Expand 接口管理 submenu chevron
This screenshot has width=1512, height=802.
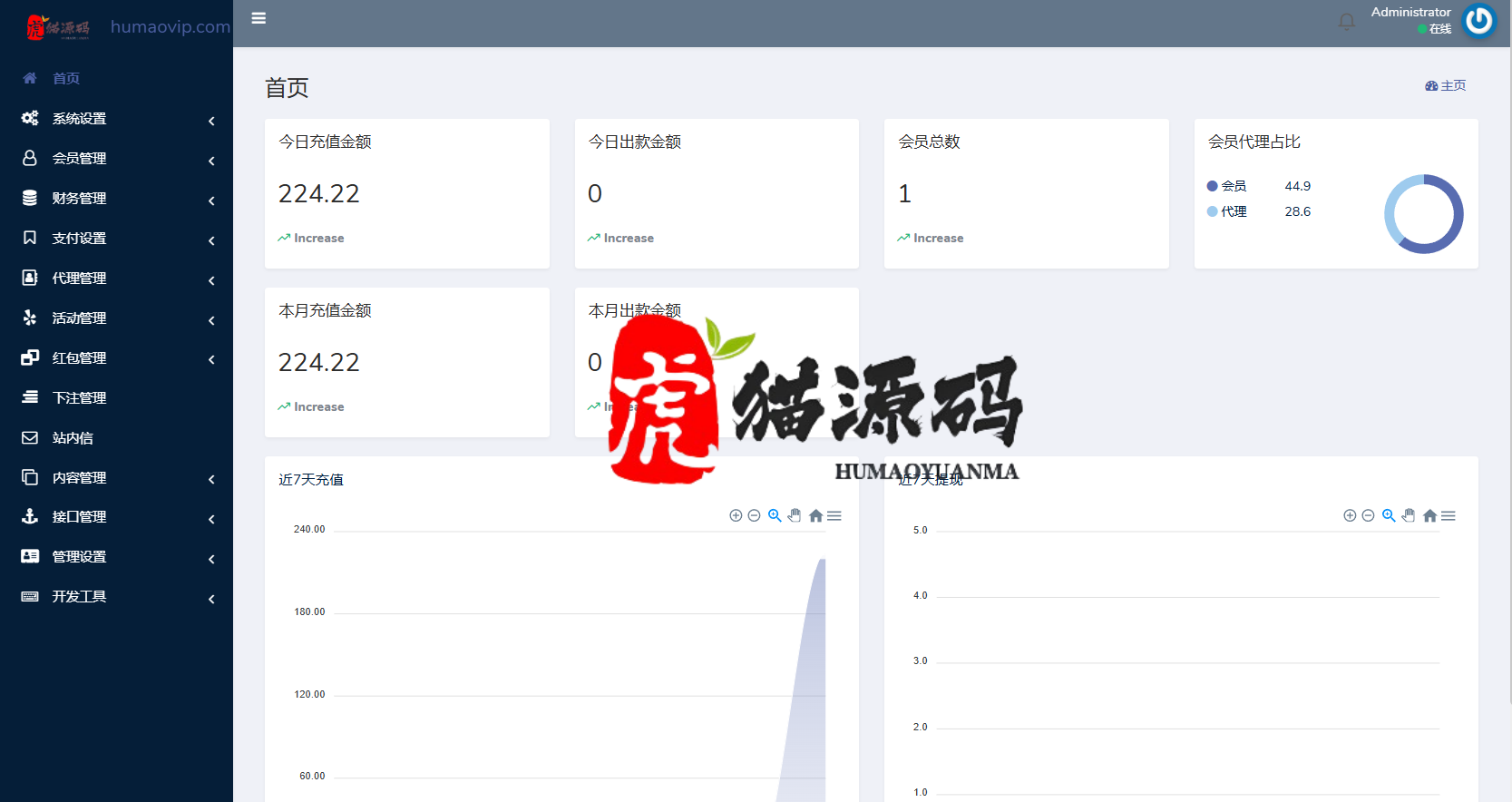(x=211, y=519)
